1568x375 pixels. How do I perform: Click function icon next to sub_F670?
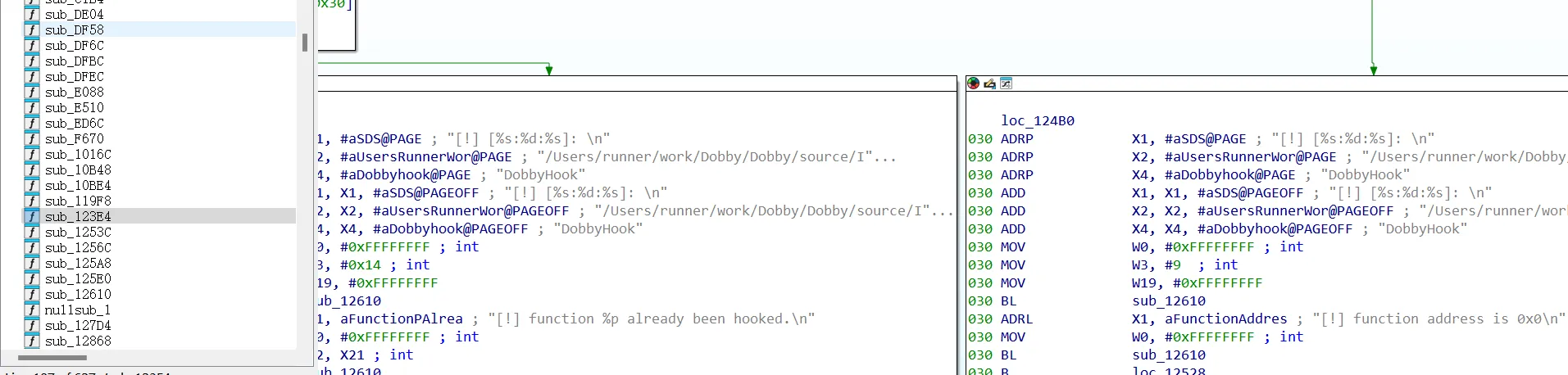(x=32, y=139)
